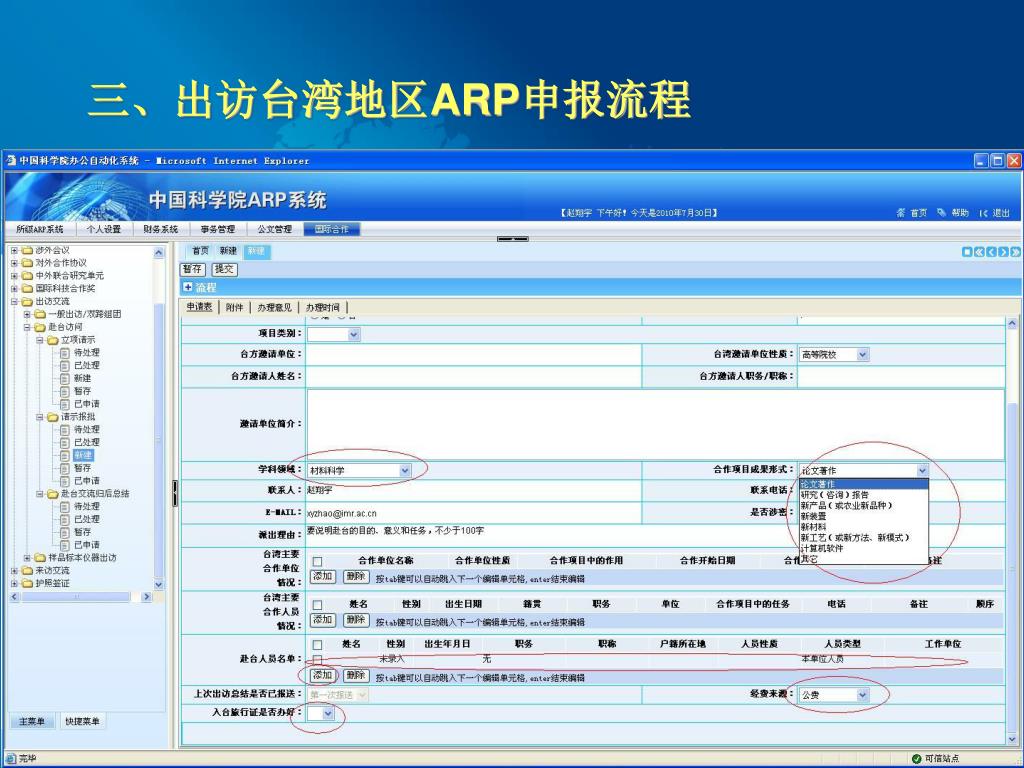Expand the 涉外会议 tree node
Screen dimensions: 1024x768
click(x=14, y=250)
